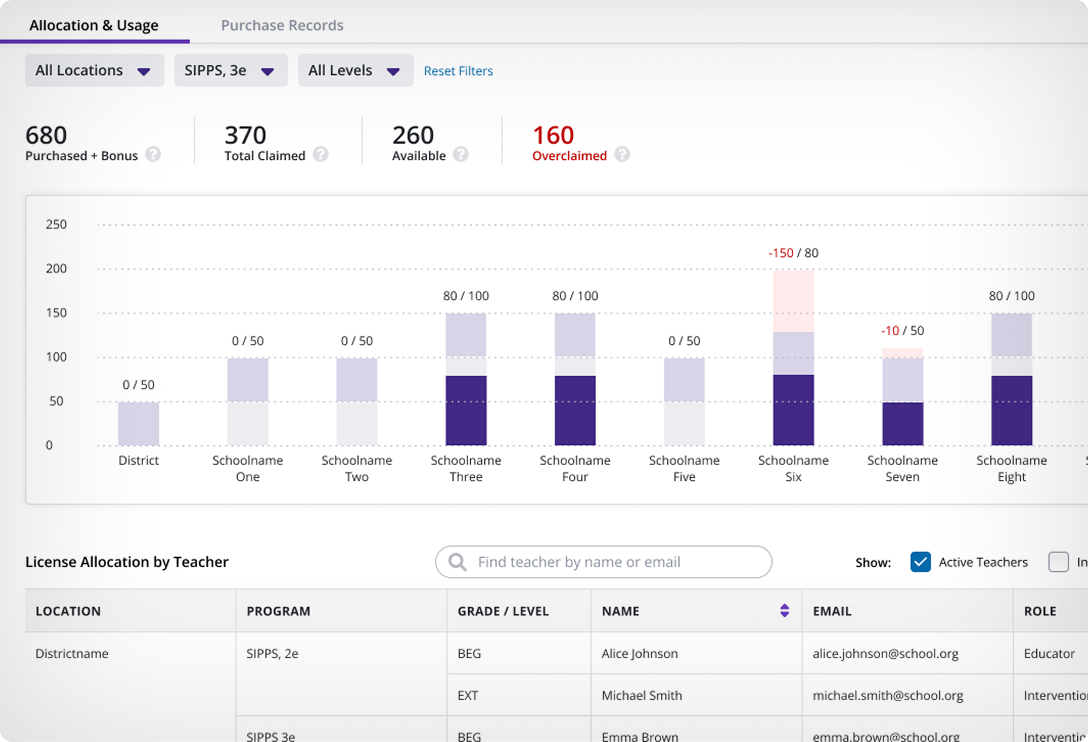1088x742 pixels.
Task: Click the Schoolname Six overclaimed bar
Action: tap(793, 300)
